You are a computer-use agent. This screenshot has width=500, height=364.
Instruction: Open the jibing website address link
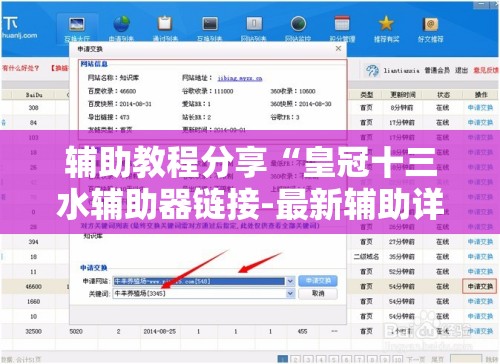(x=240, y=78)
